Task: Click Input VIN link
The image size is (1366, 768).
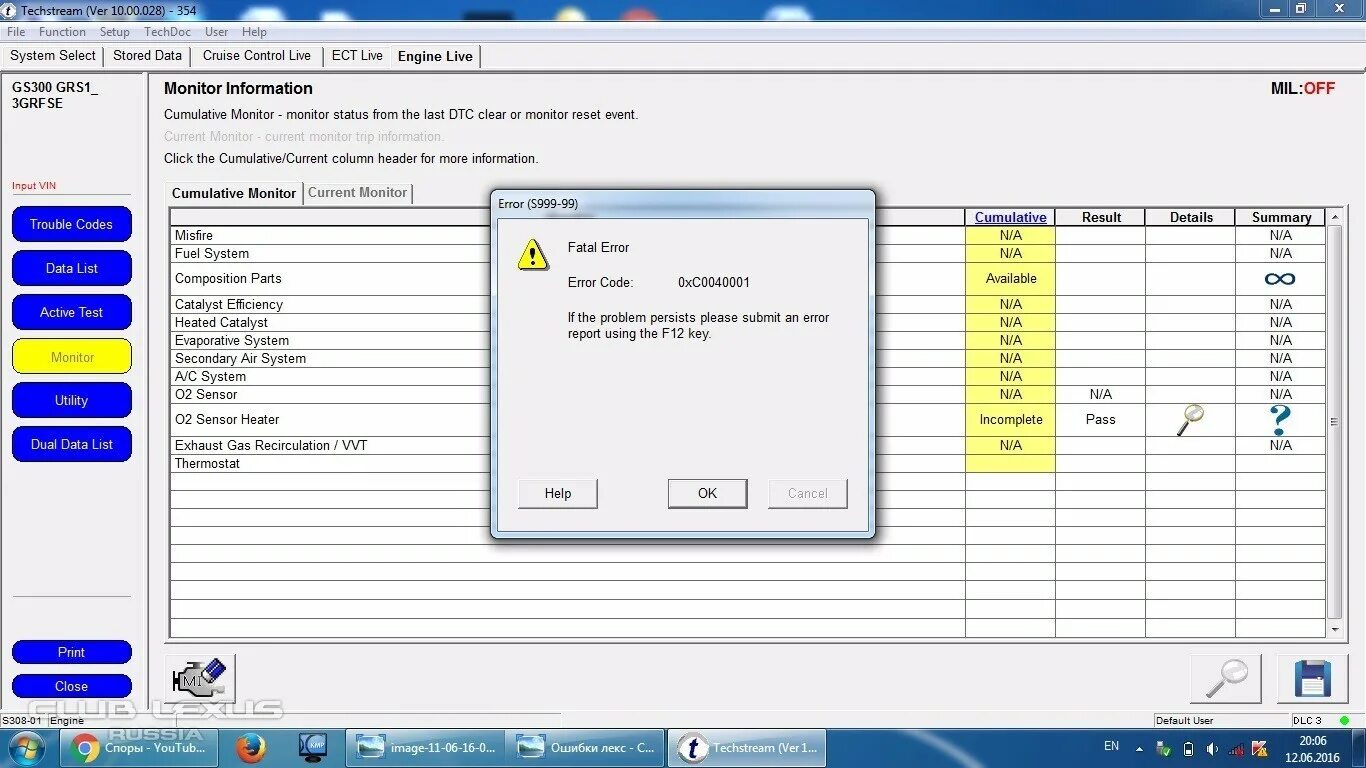Action: (34, 186)
